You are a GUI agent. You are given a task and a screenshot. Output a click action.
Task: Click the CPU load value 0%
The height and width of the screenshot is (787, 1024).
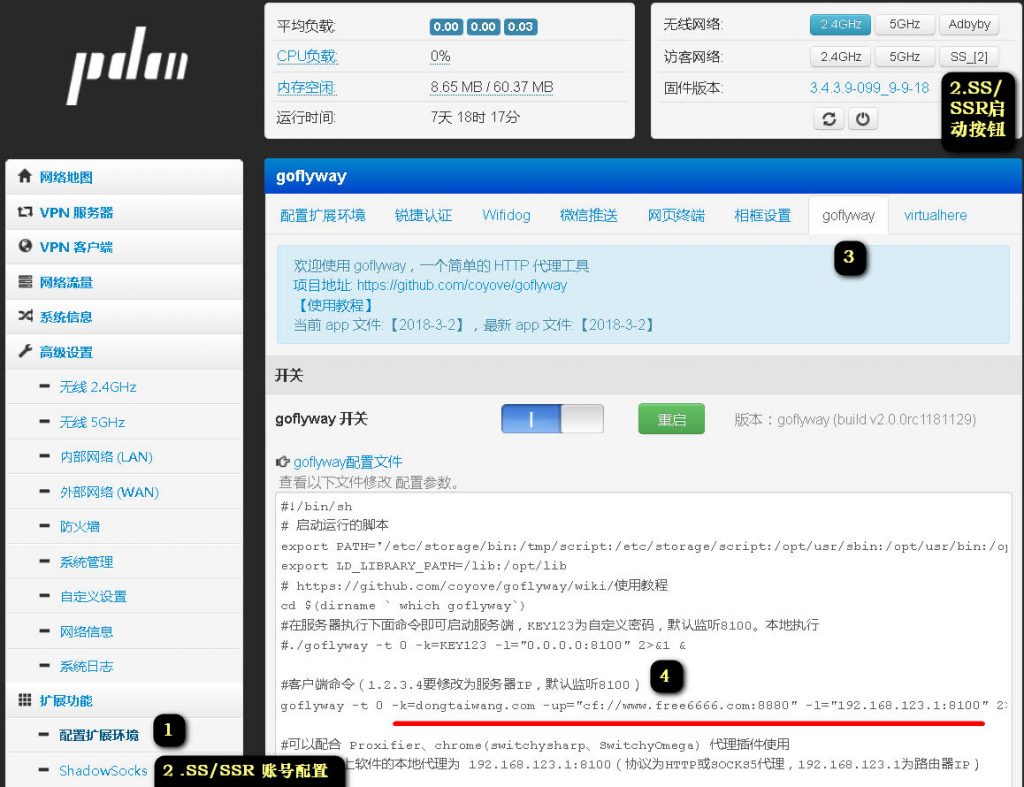440,56
